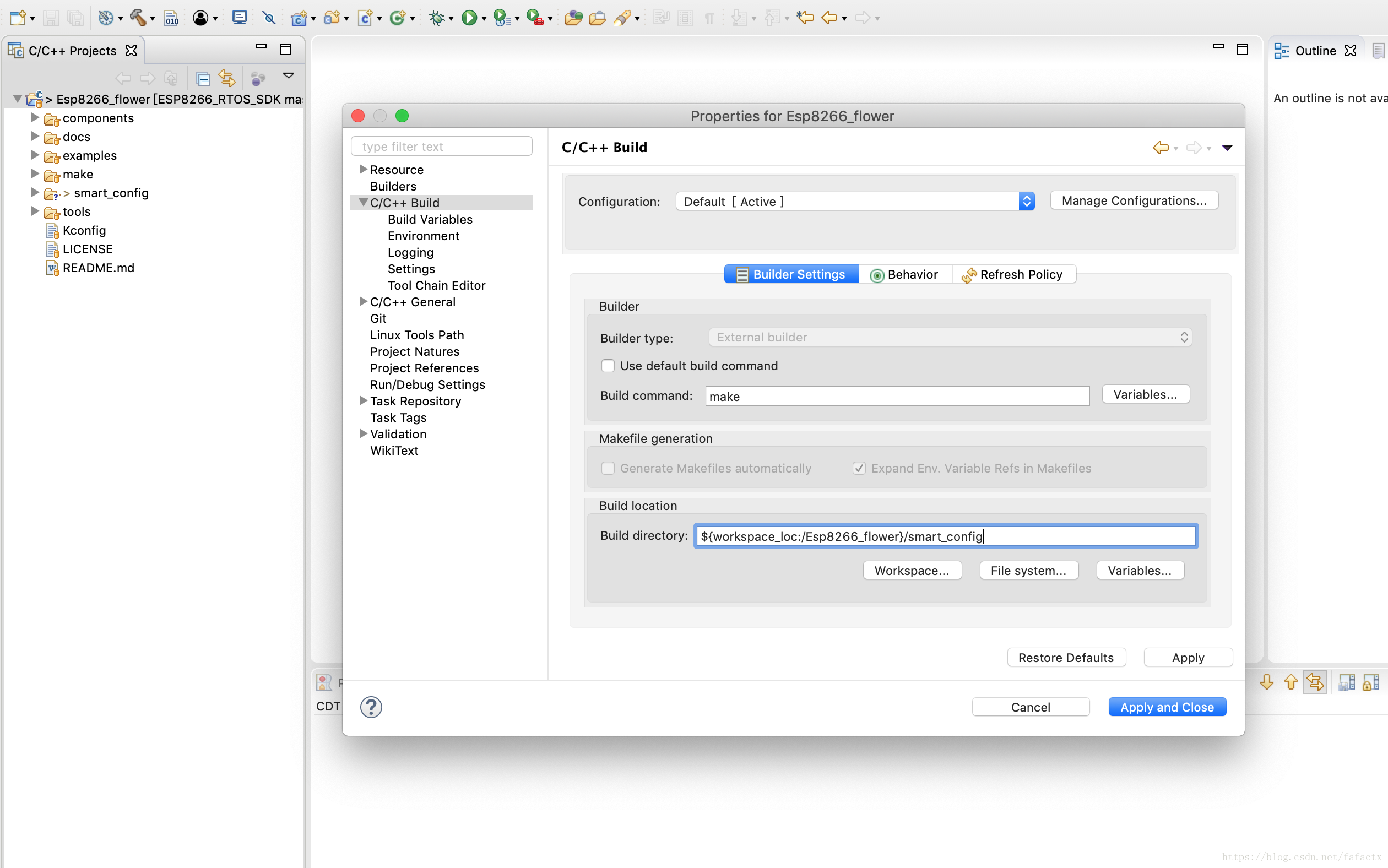The image size is (1388, 868).
Task: Select Tool Chain Editor in properties tree
Action: point(436,285)
